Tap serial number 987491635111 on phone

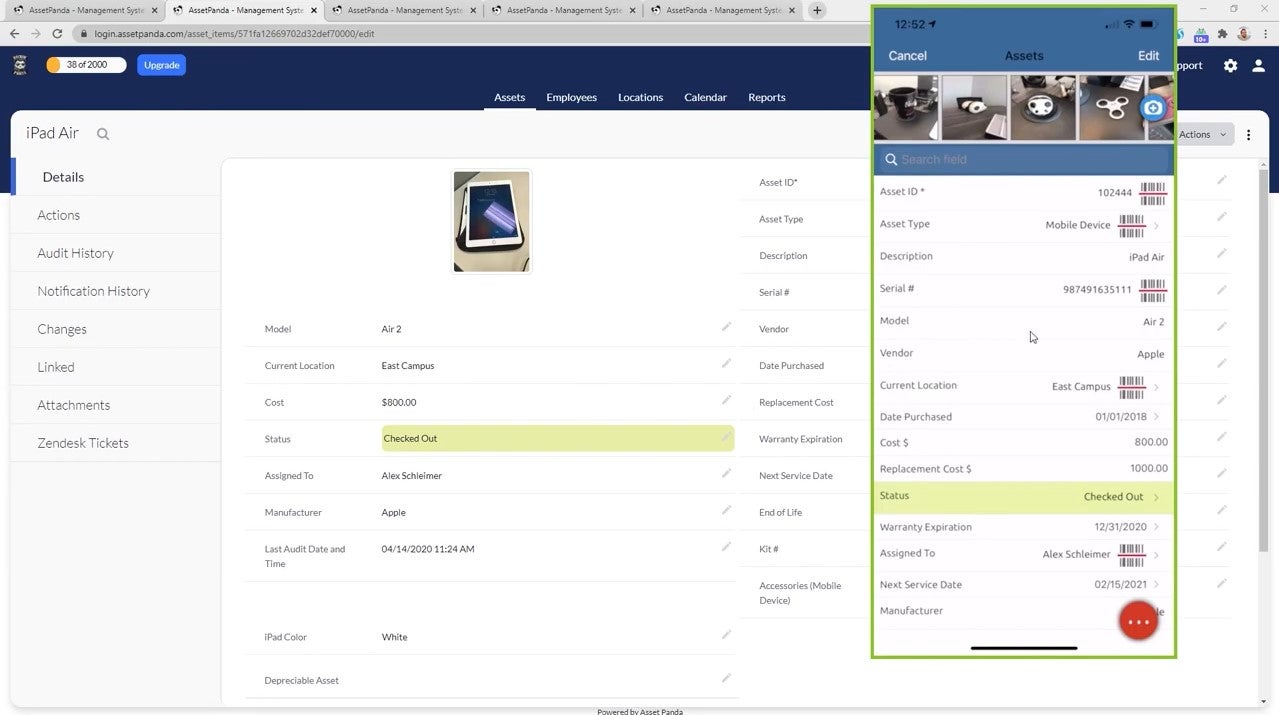1097,290
